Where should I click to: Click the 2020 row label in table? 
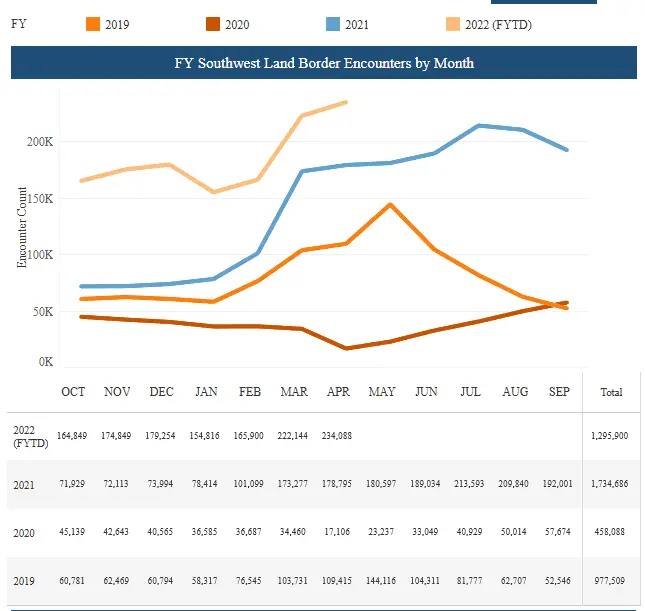pos(23,534)
